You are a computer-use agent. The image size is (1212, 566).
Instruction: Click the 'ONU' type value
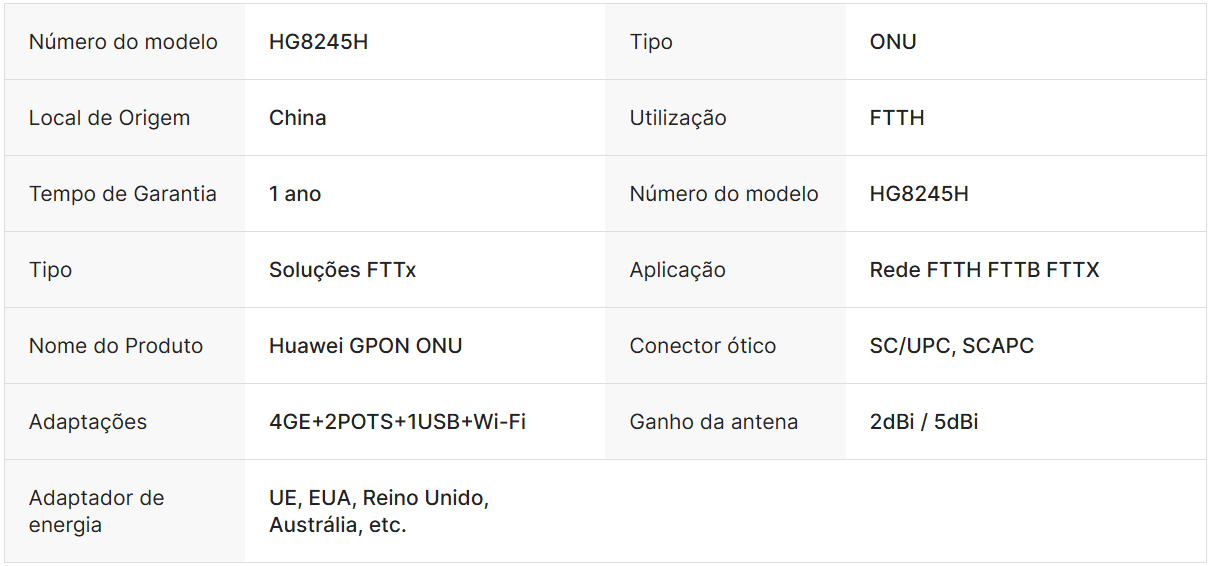[893, 42]
